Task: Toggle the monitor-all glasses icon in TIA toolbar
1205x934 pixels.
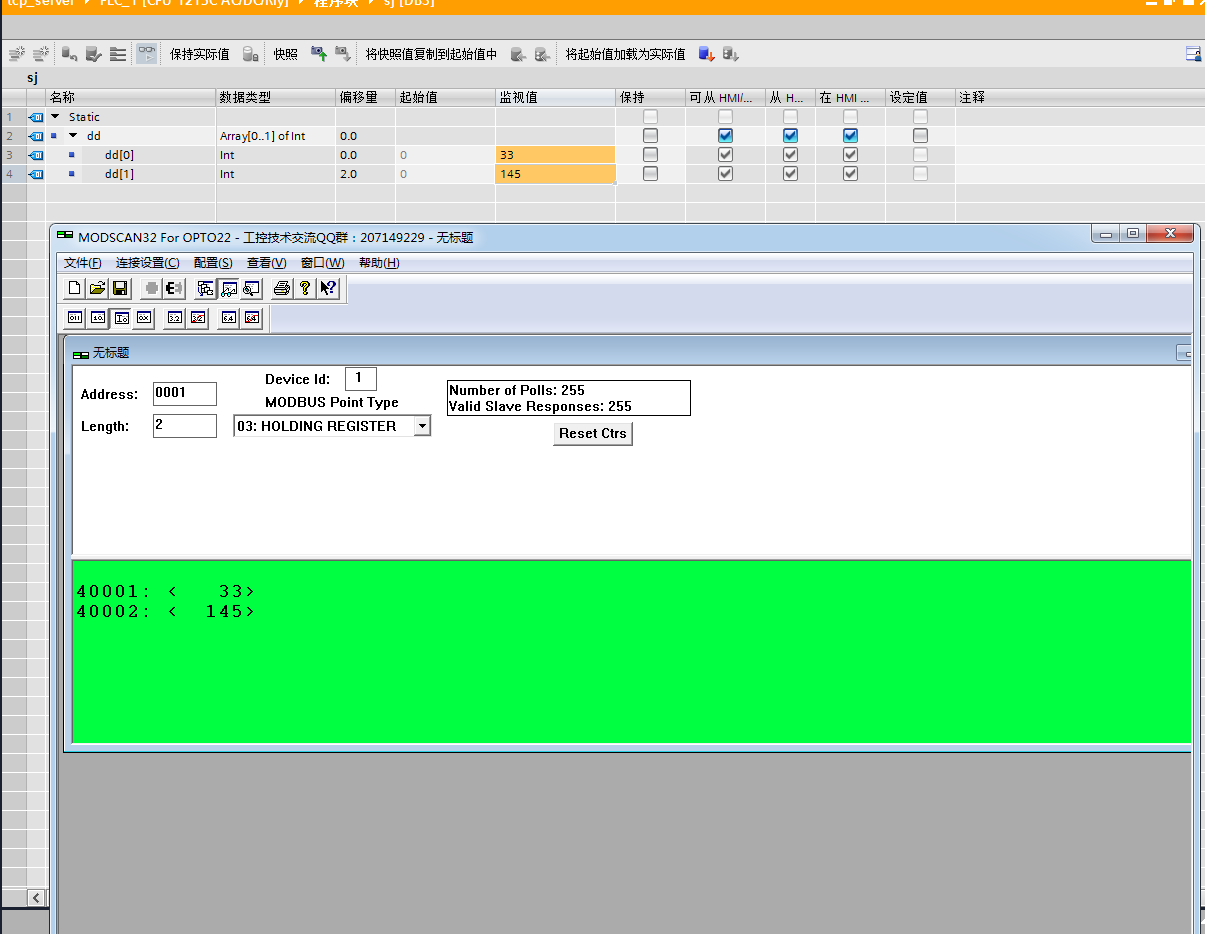Action: [146, 54]
